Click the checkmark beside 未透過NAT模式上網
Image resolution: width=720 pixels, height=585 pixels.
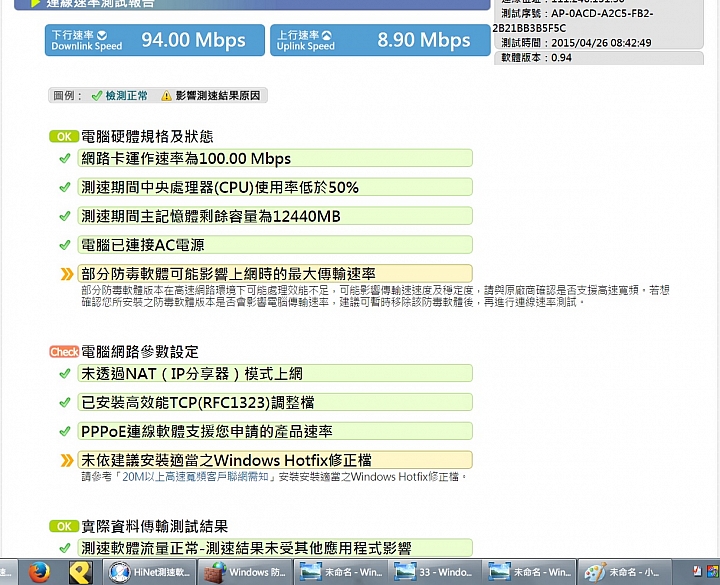point(65,373)
